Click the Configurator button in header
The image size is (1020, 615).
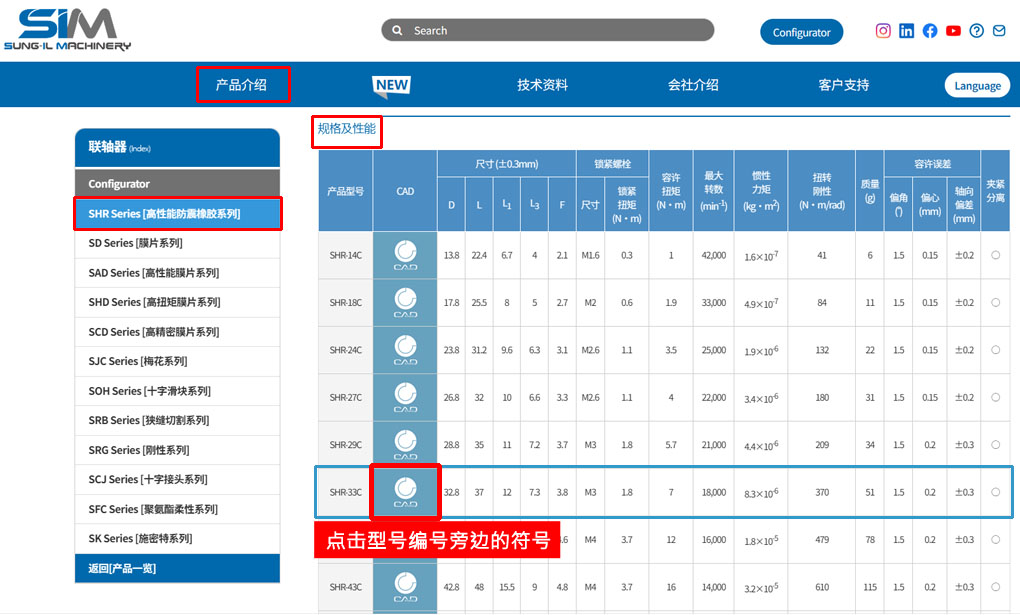801,32
